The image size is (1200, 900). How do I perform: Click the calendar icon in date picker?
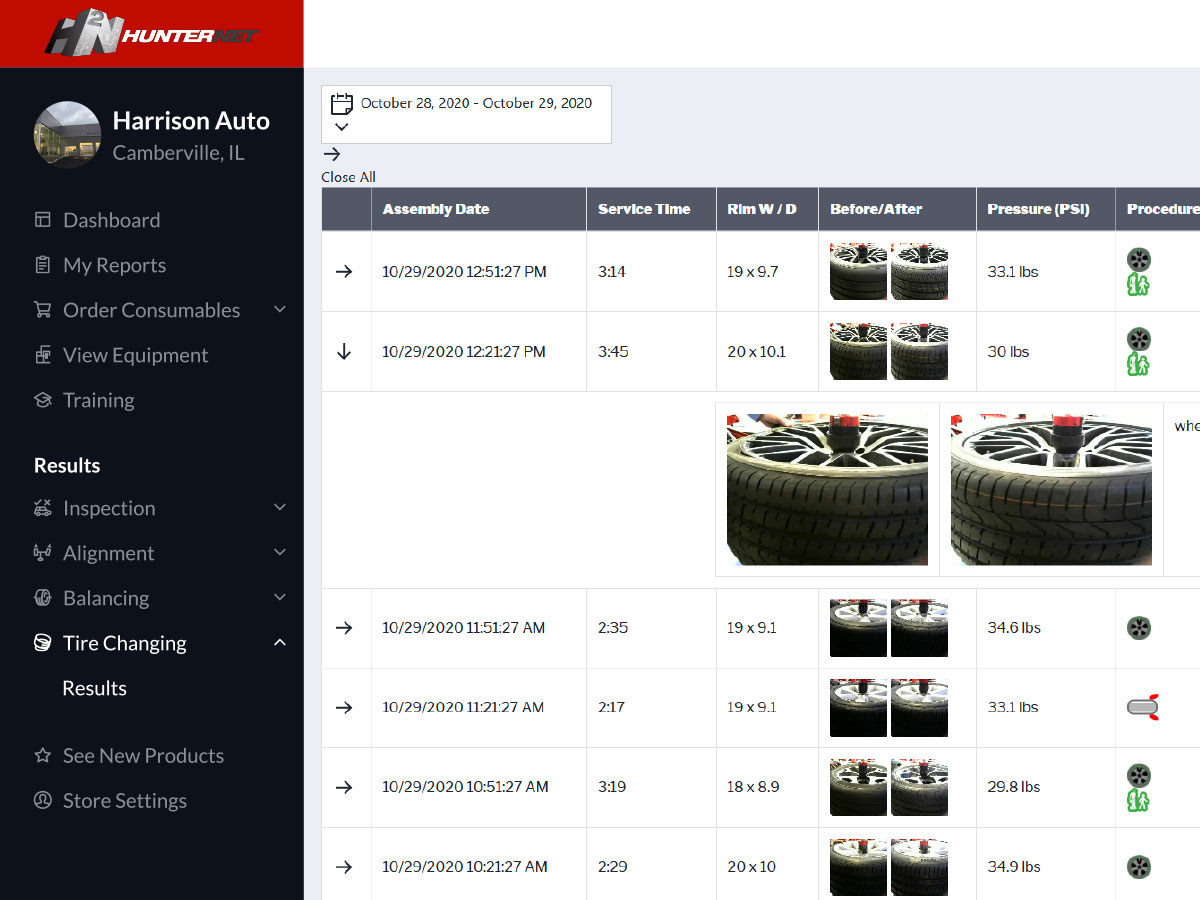point(342,103)
